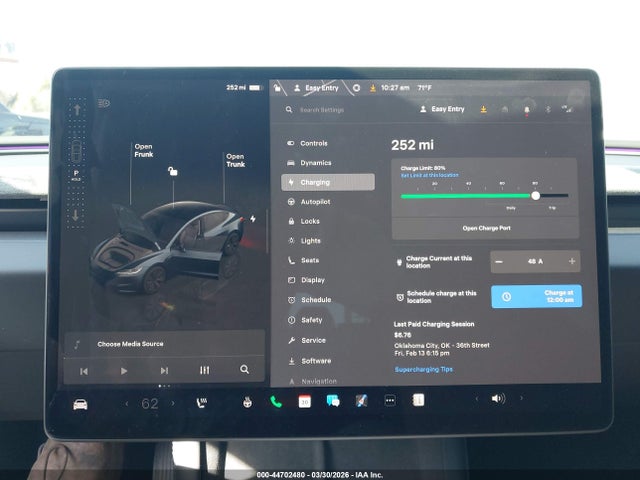This screenshot has width=640, height=480.
Task: Toggle the headlights icon at top left
Action: [104, 103]
